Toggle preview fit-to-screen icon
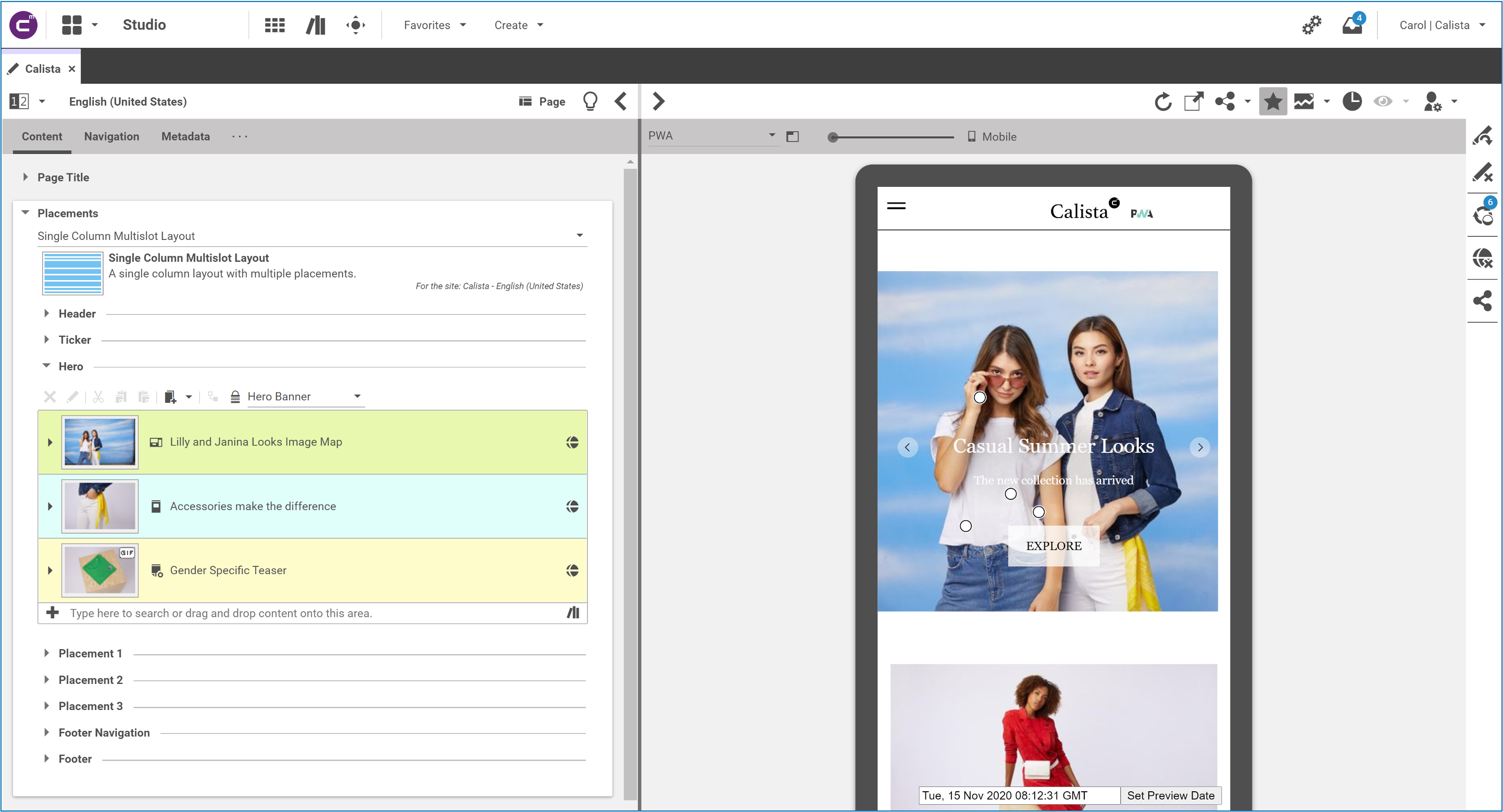The height and width of the screenshot is (812, 1503). (792, 136)
